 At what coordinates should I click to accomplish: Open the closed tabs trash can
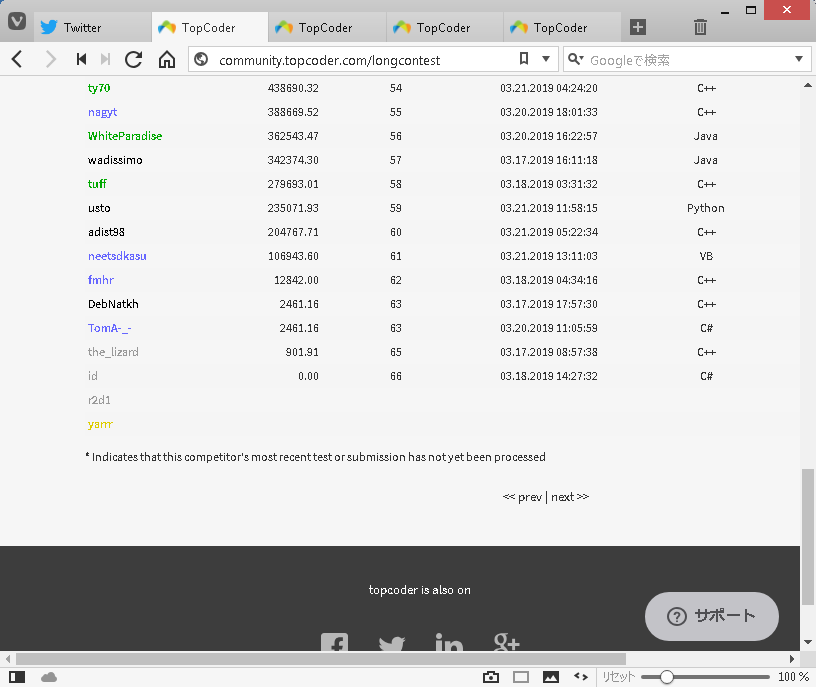pos(700,27)
